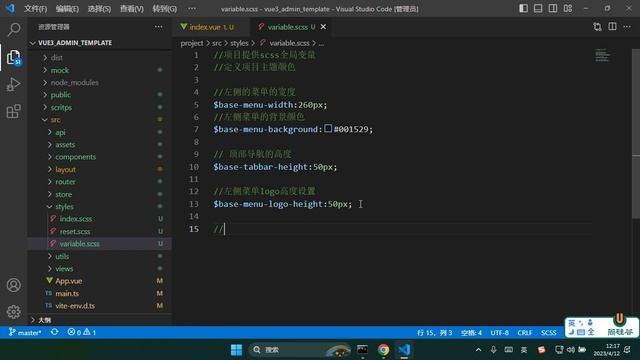The width and height of the screenshot is (640, 360).
Task: Open the 转到(G) menu
Action: tap(164, 9)
